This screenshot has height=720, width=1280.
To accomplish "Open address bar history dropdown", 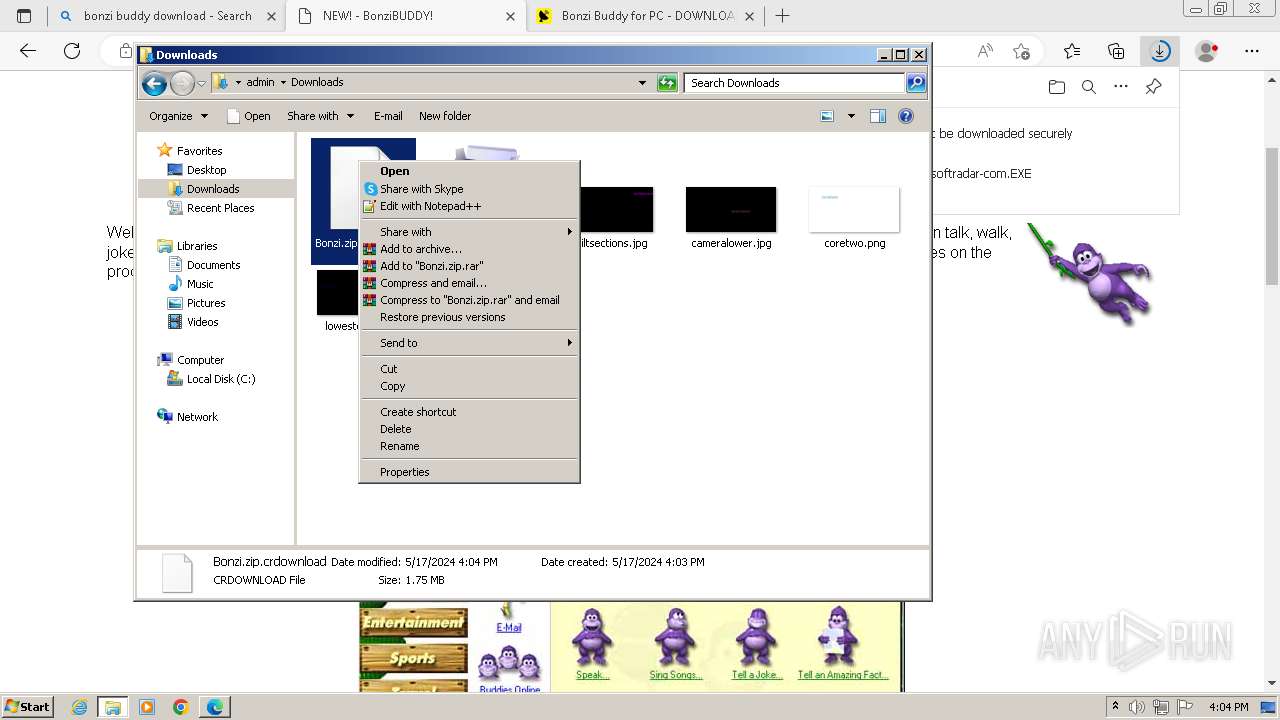I will 642,83.
